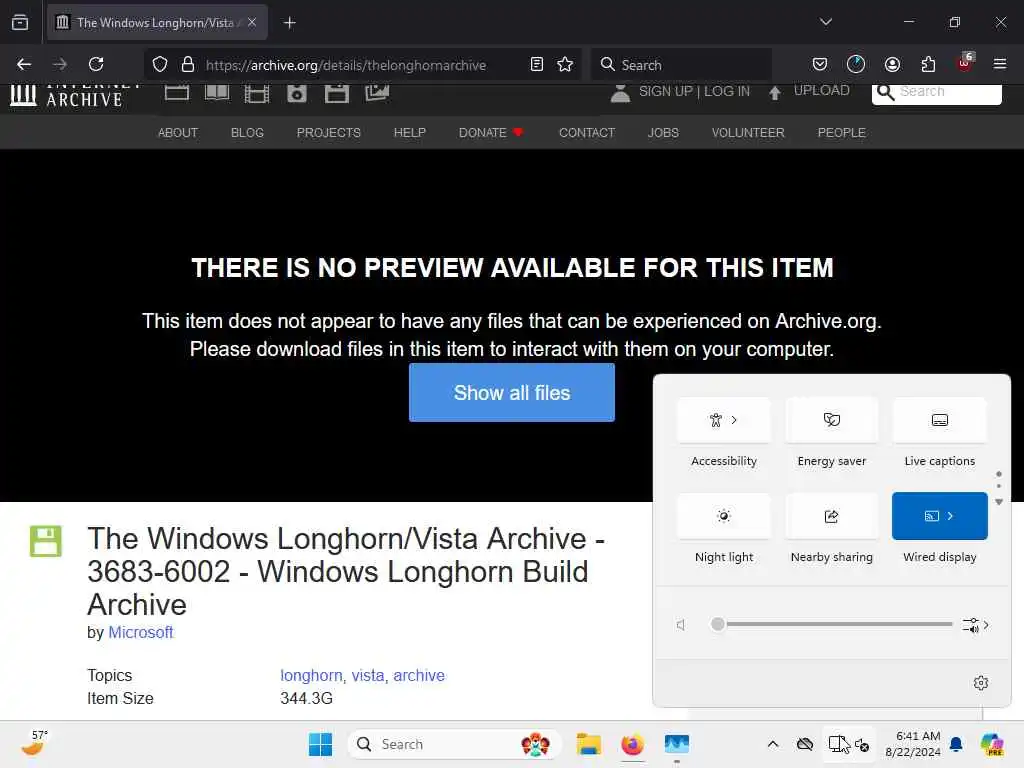The width and height of the screenshot is (1024, 768).
Task: Open the Copilot taskbar icon
Action: [x=992, y=744]
